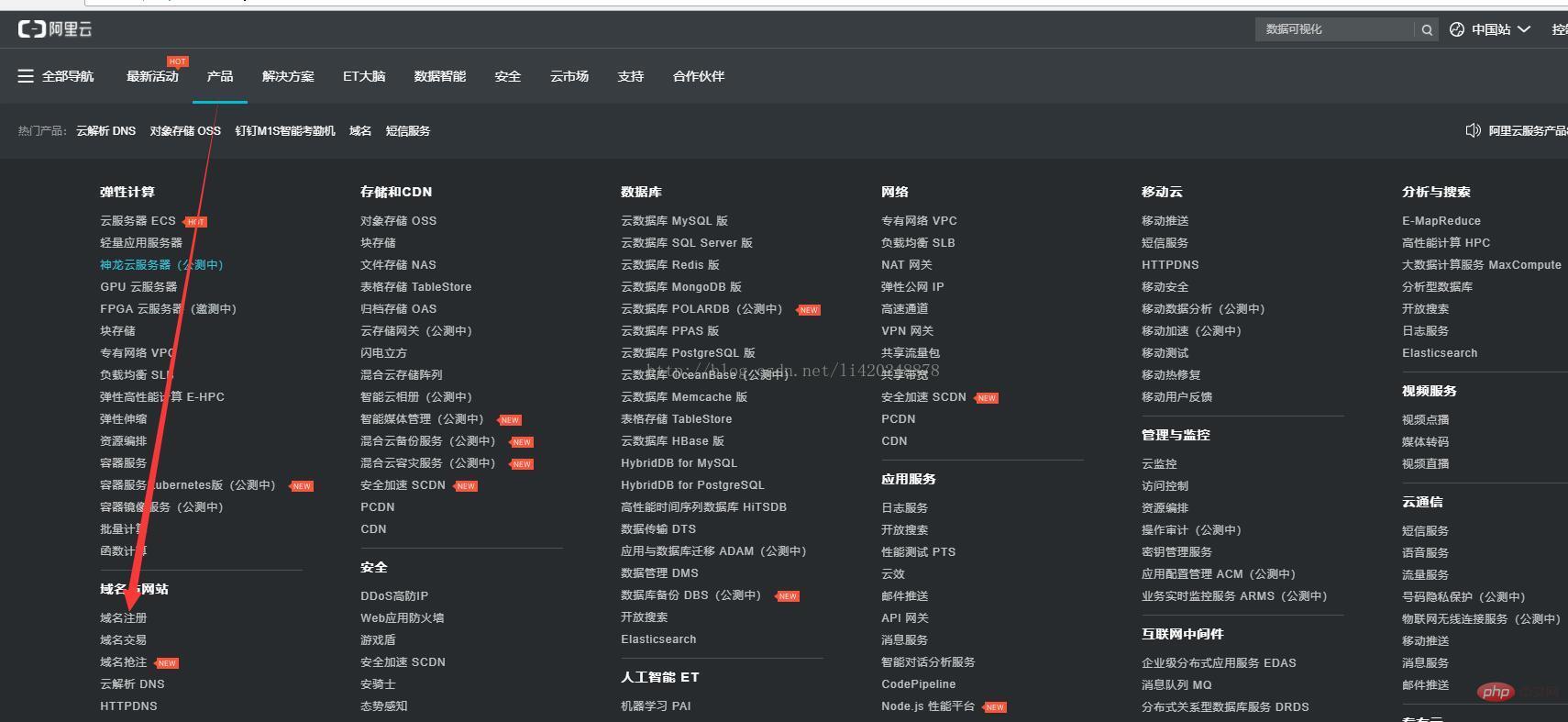Open 访问控制 link

(1165, 486)
